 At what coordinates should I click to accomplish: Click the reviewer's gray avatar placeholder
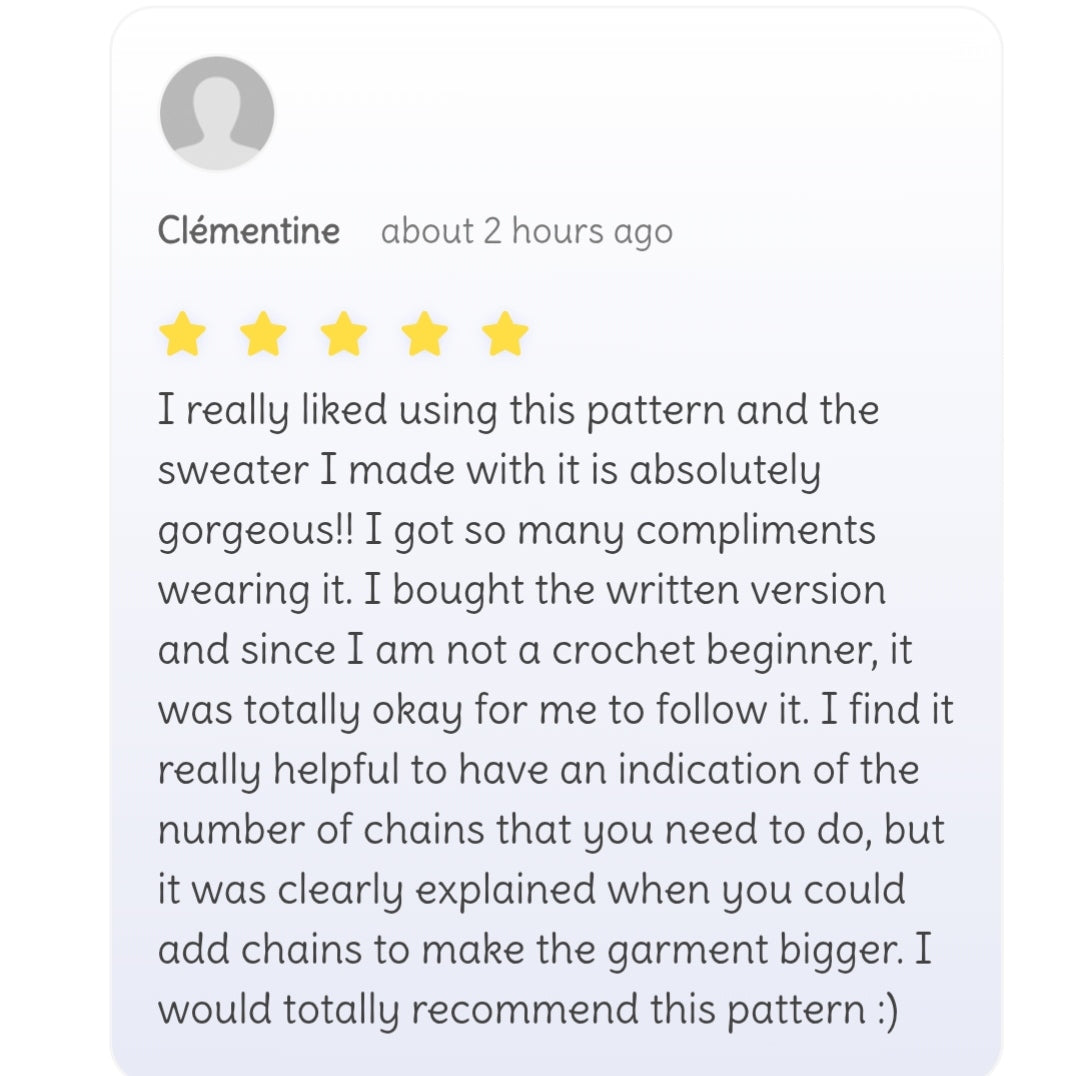(217, 113)
